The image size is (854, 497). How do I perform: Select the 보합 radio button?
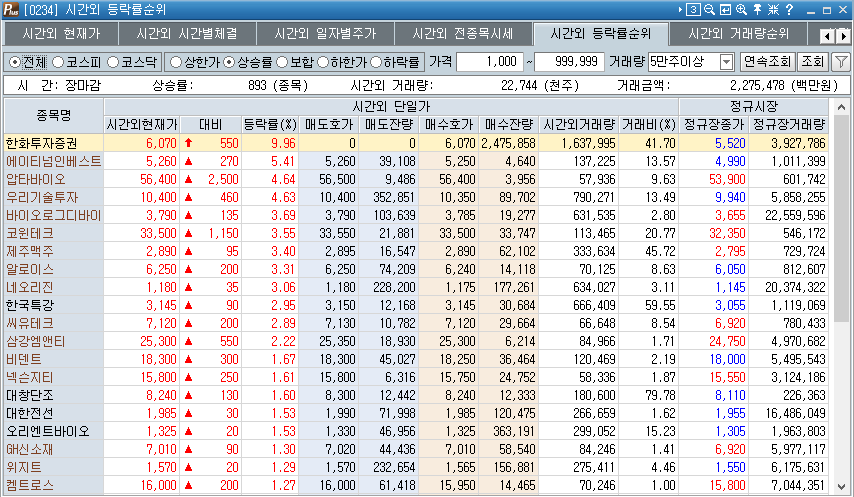[x=282, y=63]
